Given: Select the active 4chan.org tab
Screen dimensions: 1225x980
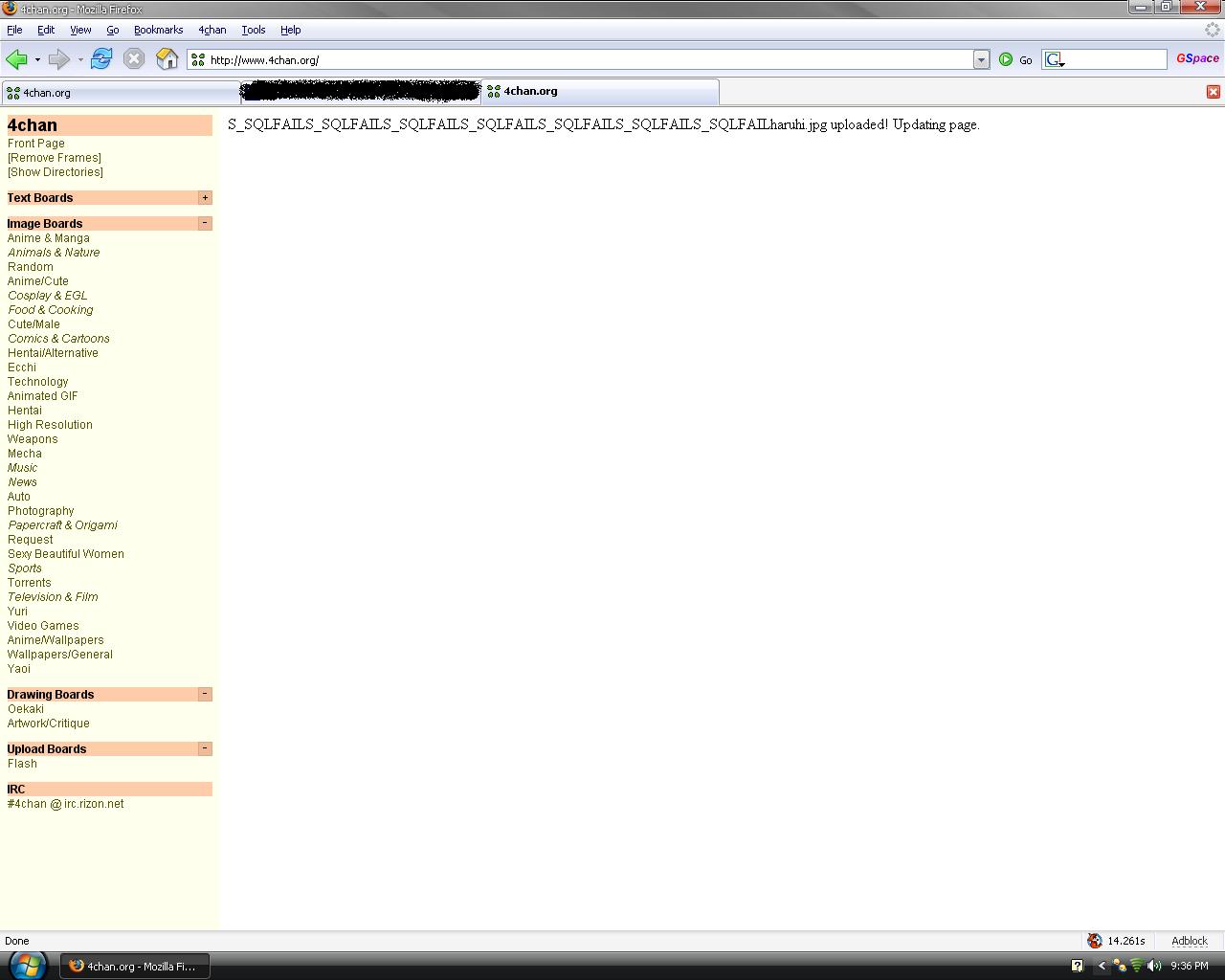Looking at the screenshot, I should coord(600,92).
